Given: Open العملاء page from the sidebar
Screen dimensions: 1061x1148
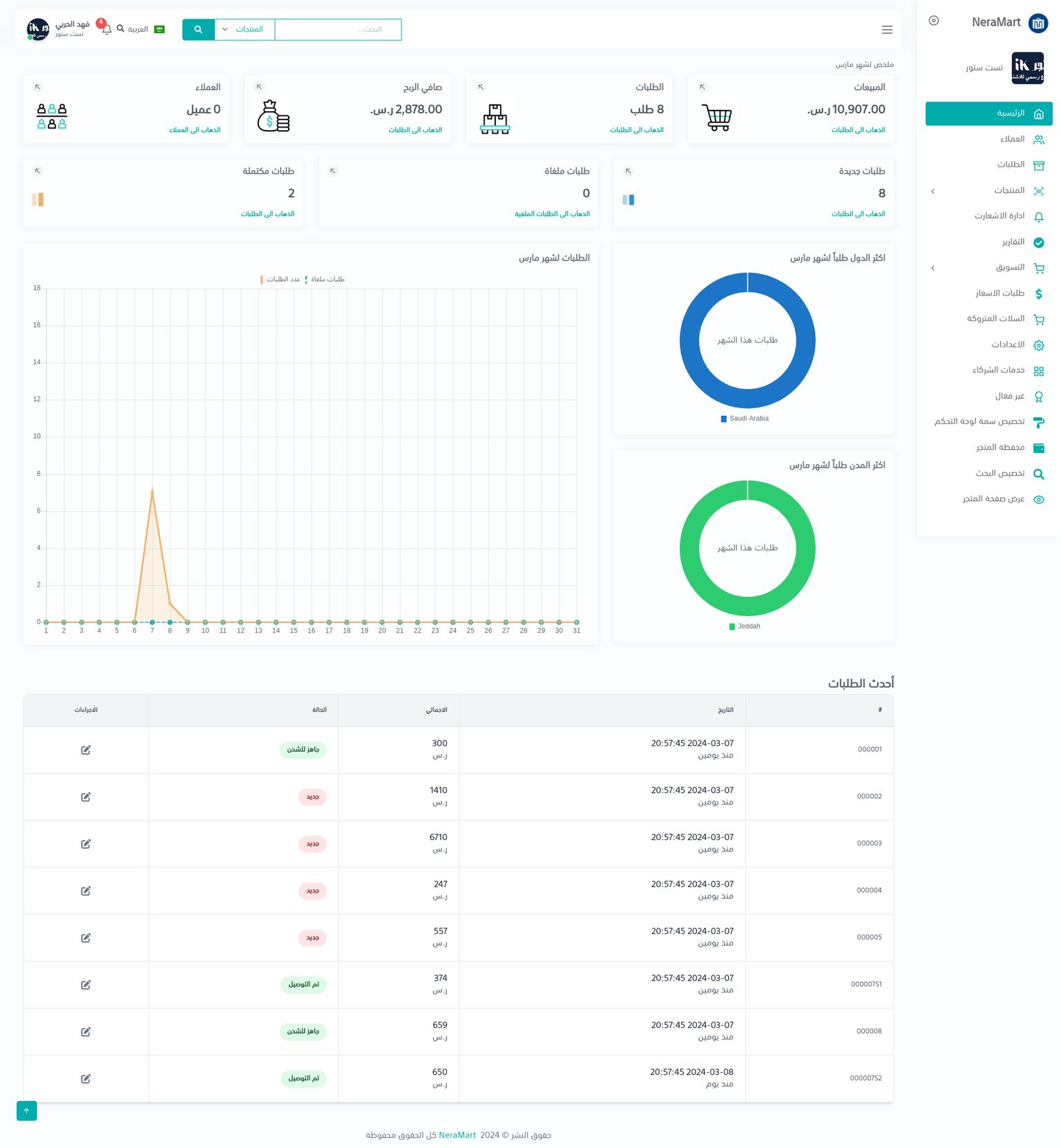Looking at the screenshot, I should [1012, 140].
